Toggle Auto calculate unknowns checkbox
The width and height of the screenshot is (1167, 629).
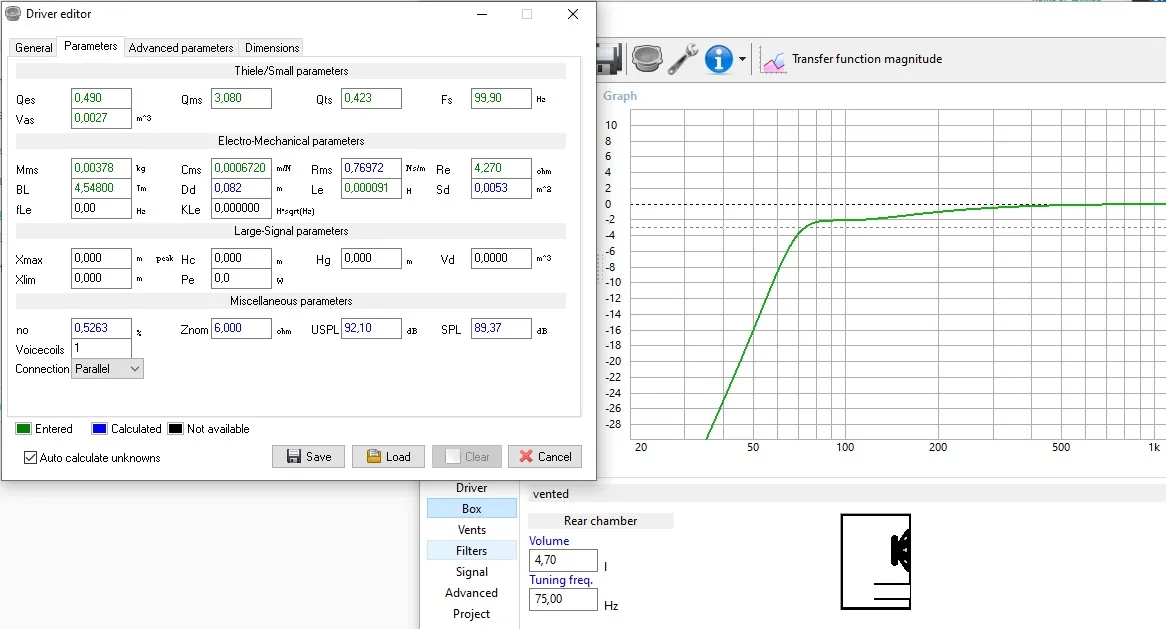(31, 458)
